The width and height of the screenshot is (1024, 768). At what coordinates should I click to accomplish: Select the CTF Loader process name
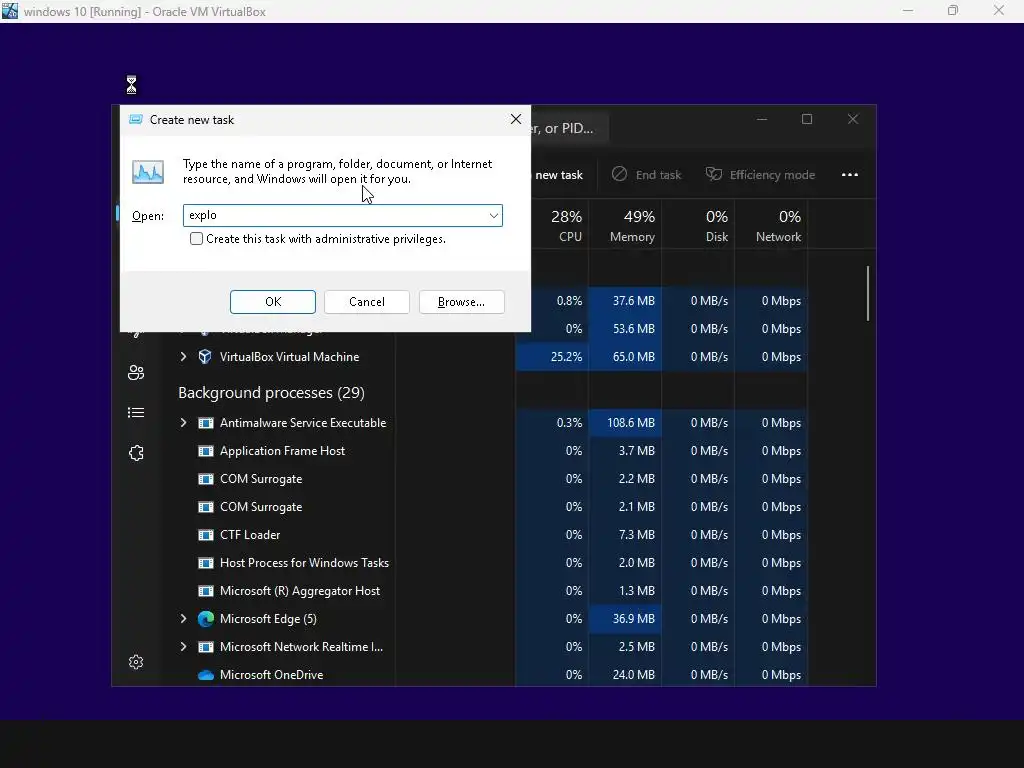point(250,535)
